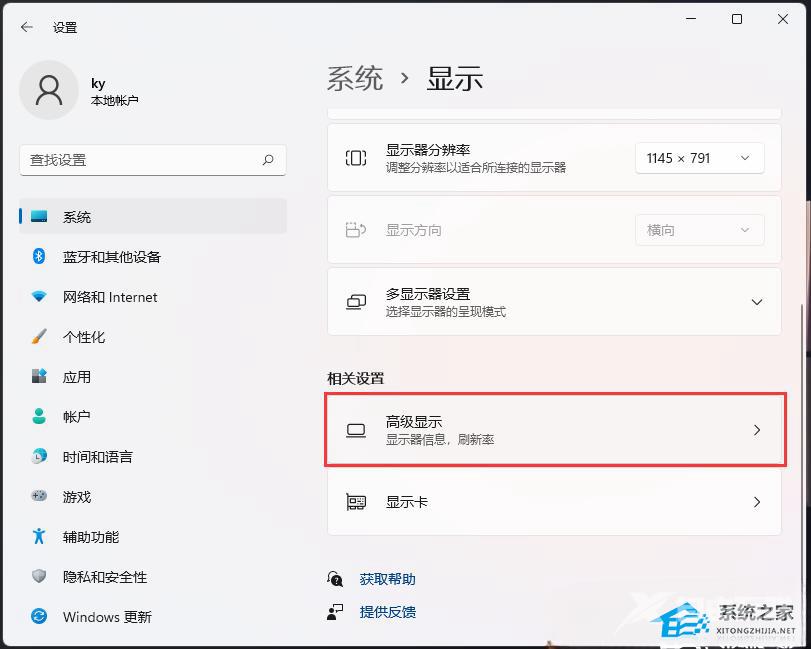811x649 pixels.
Task: Click the 提供反馈 feedback person icon
Action: pyautogui.click(x=335, y=612)
